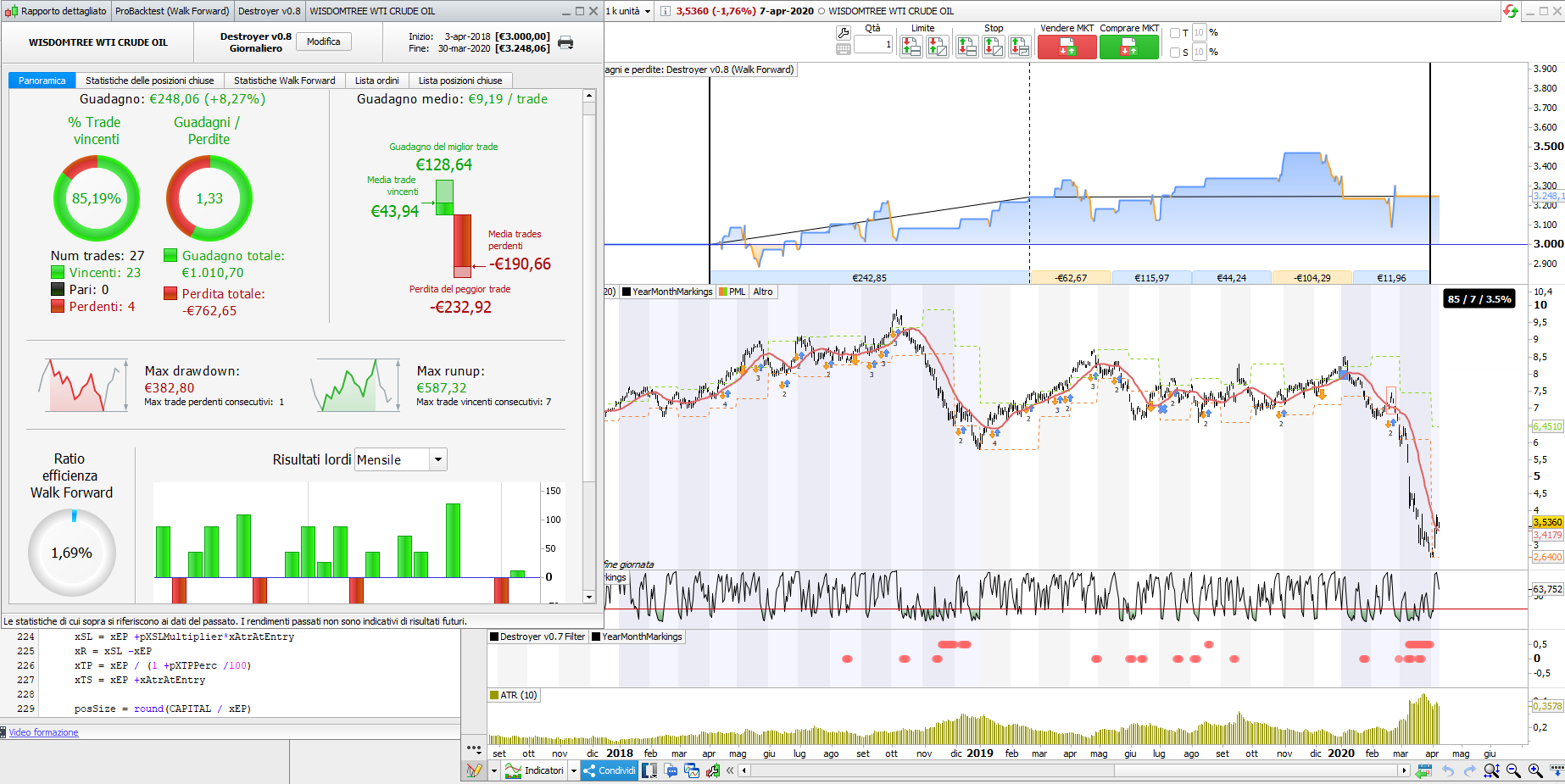Click the second Limite order icon
The height and width of the screenshot is (784, 1565).
click(x=938, y=47)
